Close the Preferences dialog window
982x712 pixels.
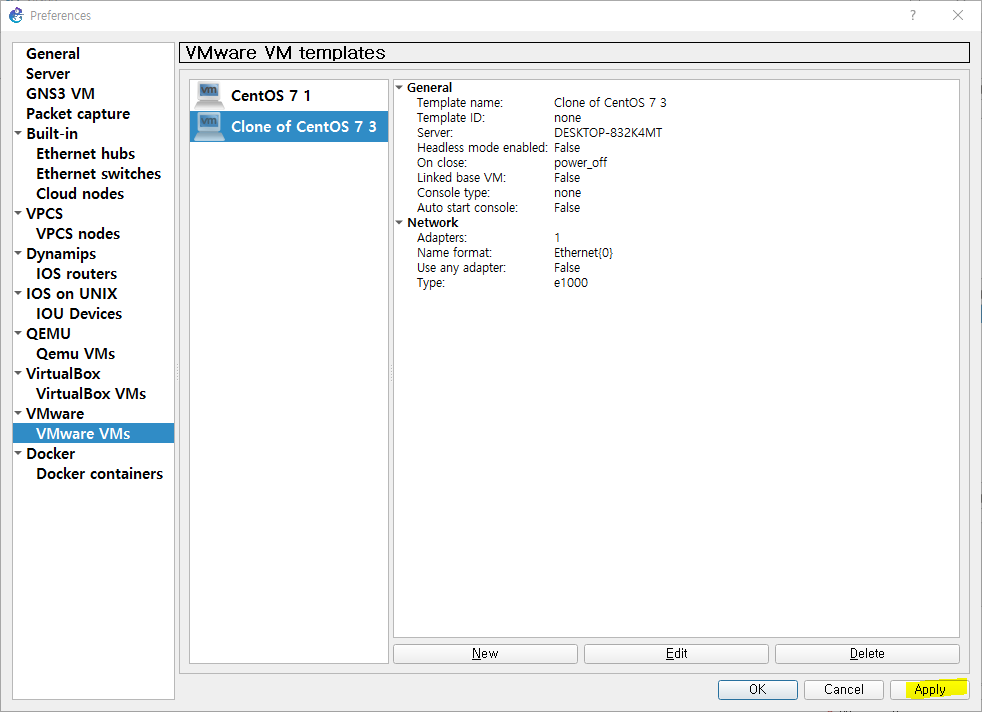(958, 15)
